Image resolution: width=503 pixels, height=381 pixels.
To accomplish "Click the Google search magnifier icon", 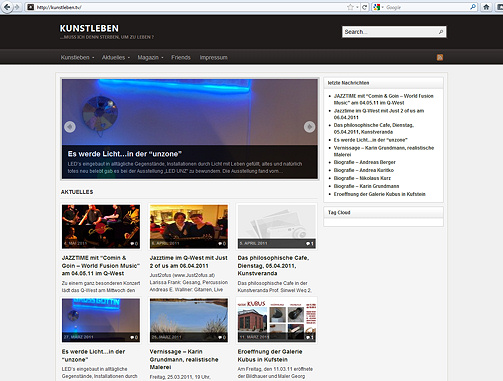I will [473, 7].
